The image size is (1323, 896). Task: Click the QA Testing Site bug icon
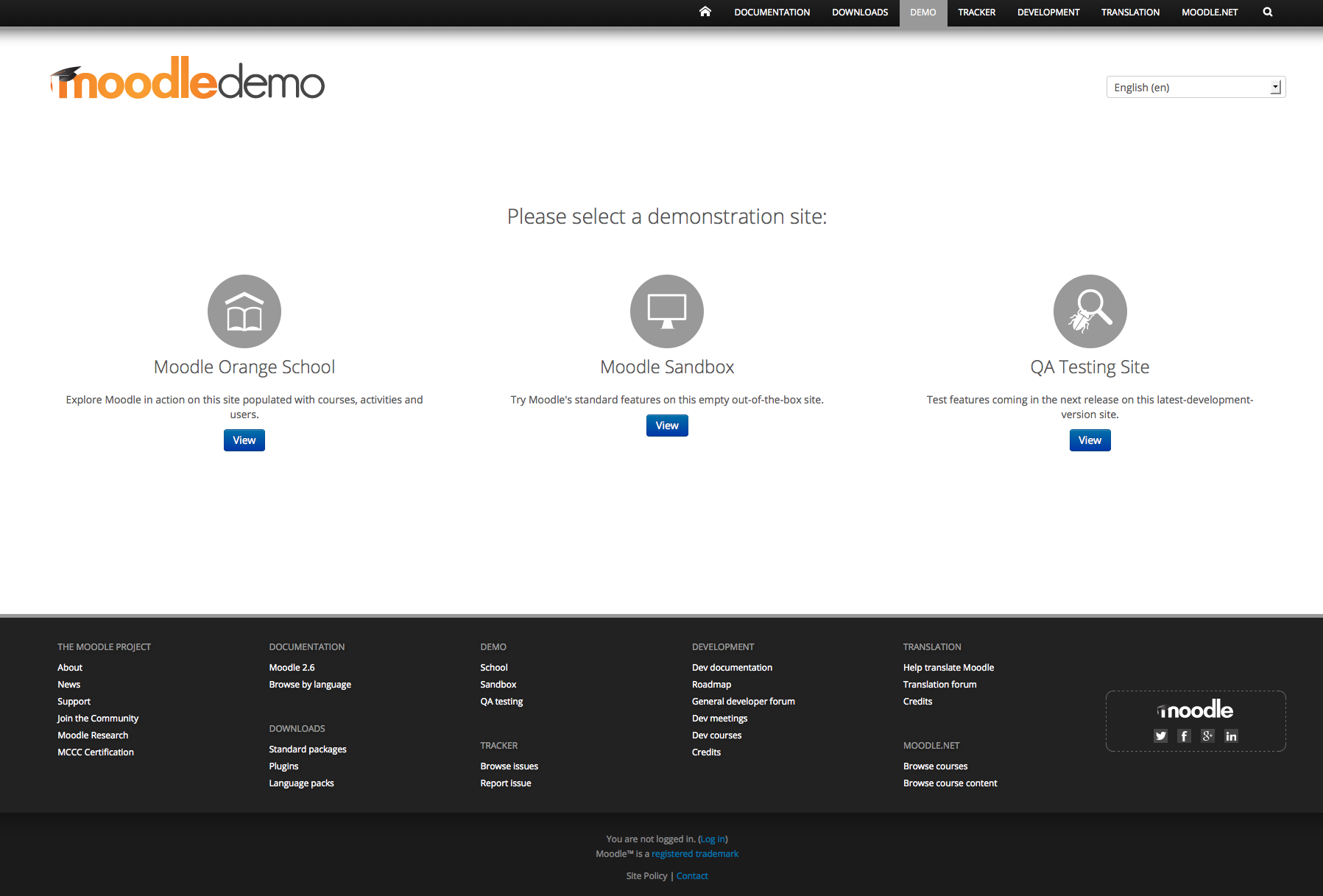pos(1090,311)
